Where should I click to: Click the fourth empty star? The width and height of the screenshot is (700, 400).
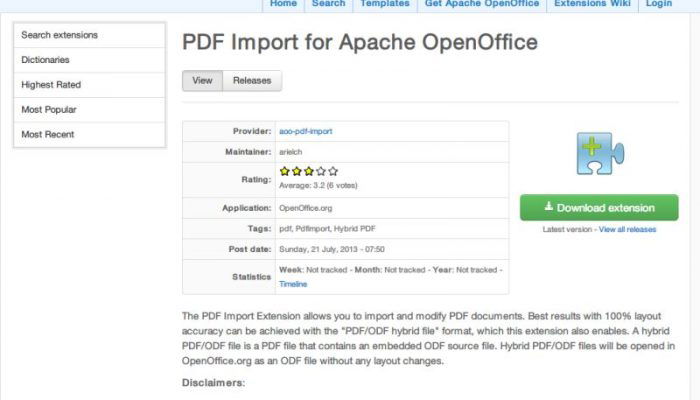321,171
